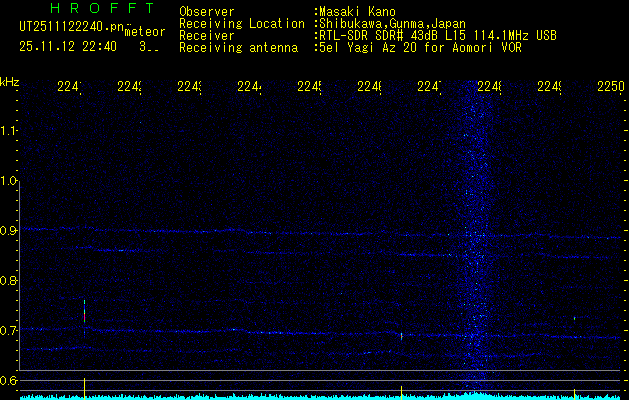Select the UT2511122240 file name label
Image resolution: width=629 pixels, height=400 pixels.
tap(66, 29)
